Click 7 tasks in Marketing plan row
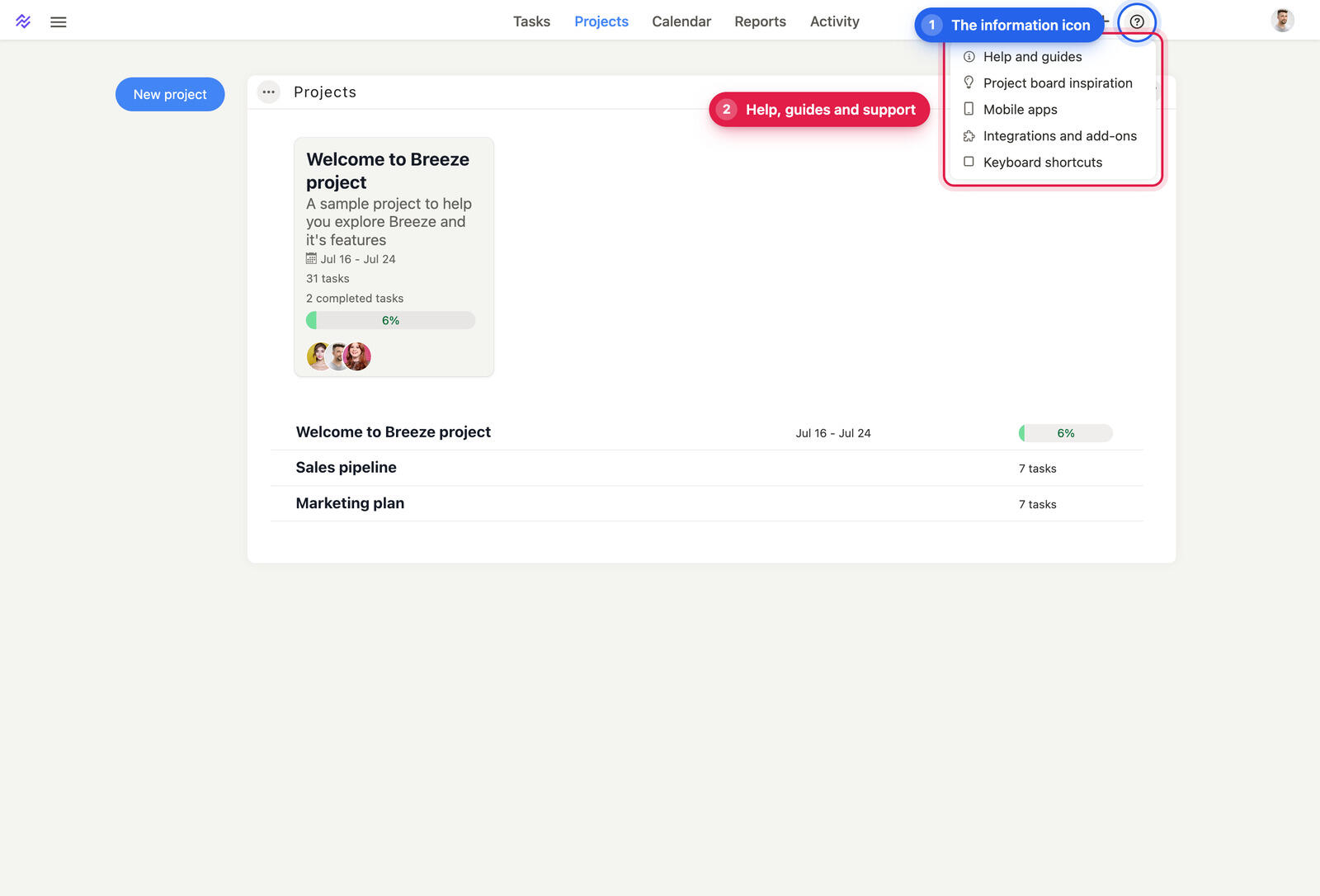 (1037, 504)
